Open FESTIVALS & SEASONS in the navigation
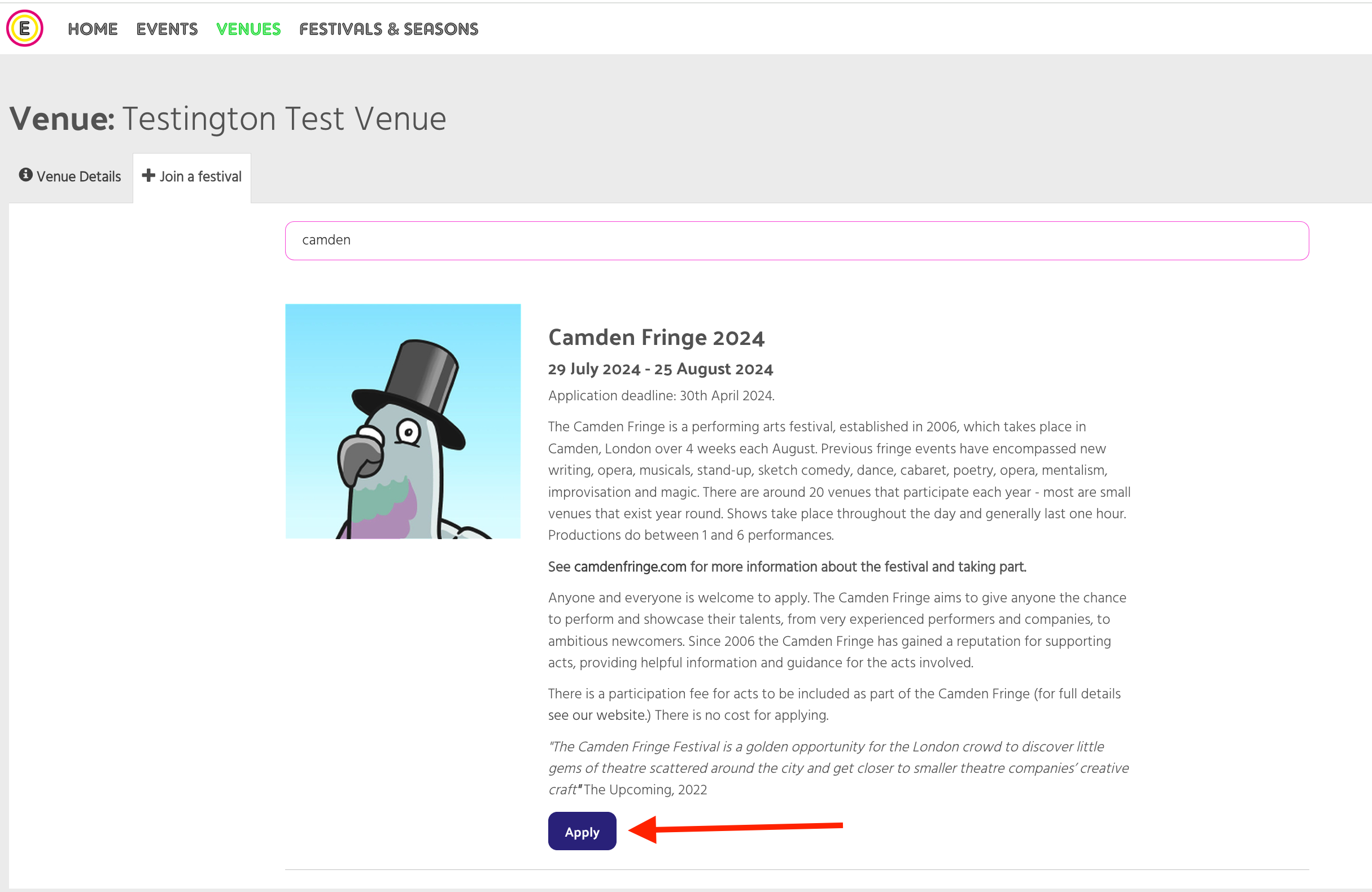Viewport: 1372px width, 892px height. [388, 29]
